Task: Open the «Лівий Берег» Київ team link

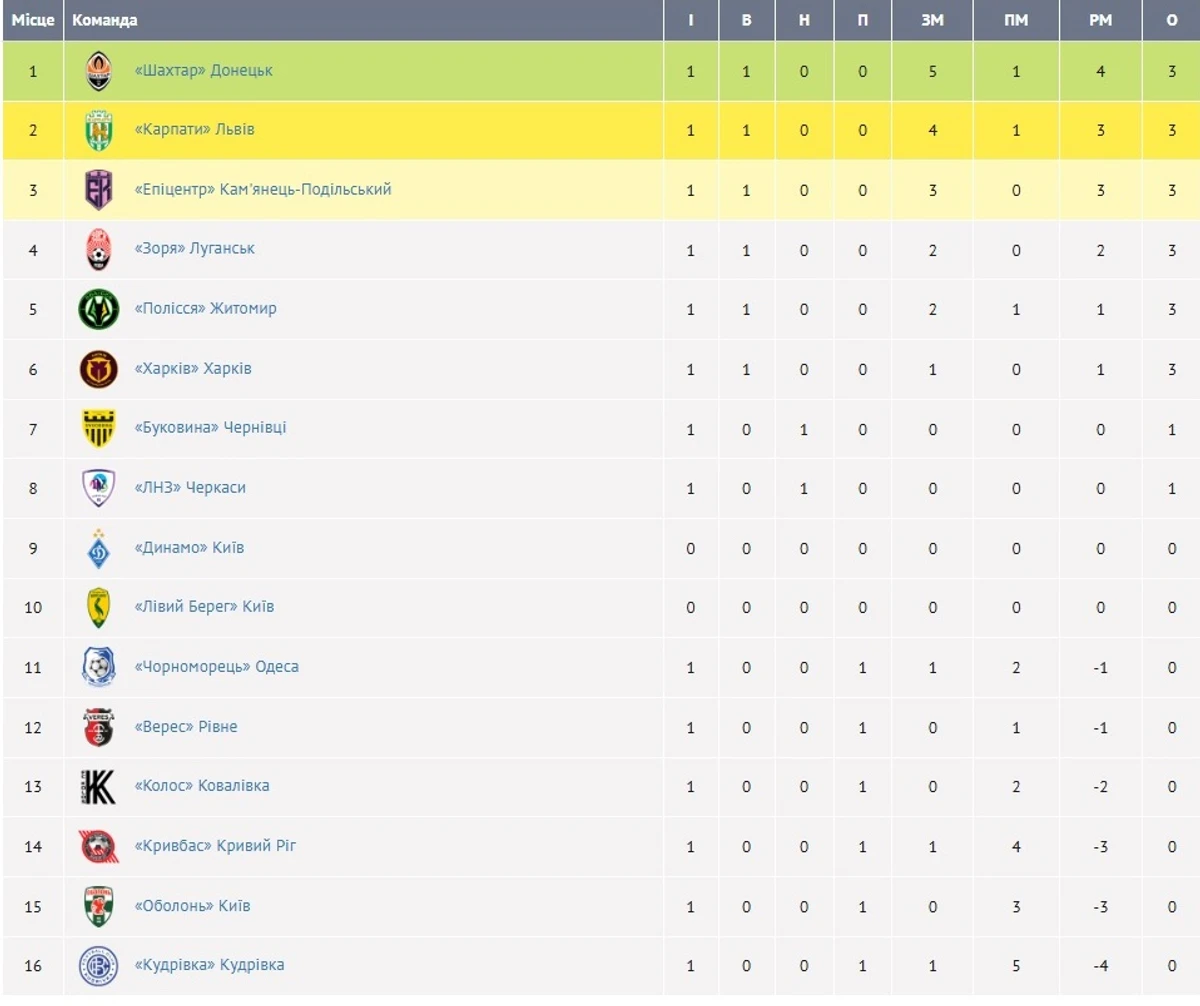Action: [204, 607]
